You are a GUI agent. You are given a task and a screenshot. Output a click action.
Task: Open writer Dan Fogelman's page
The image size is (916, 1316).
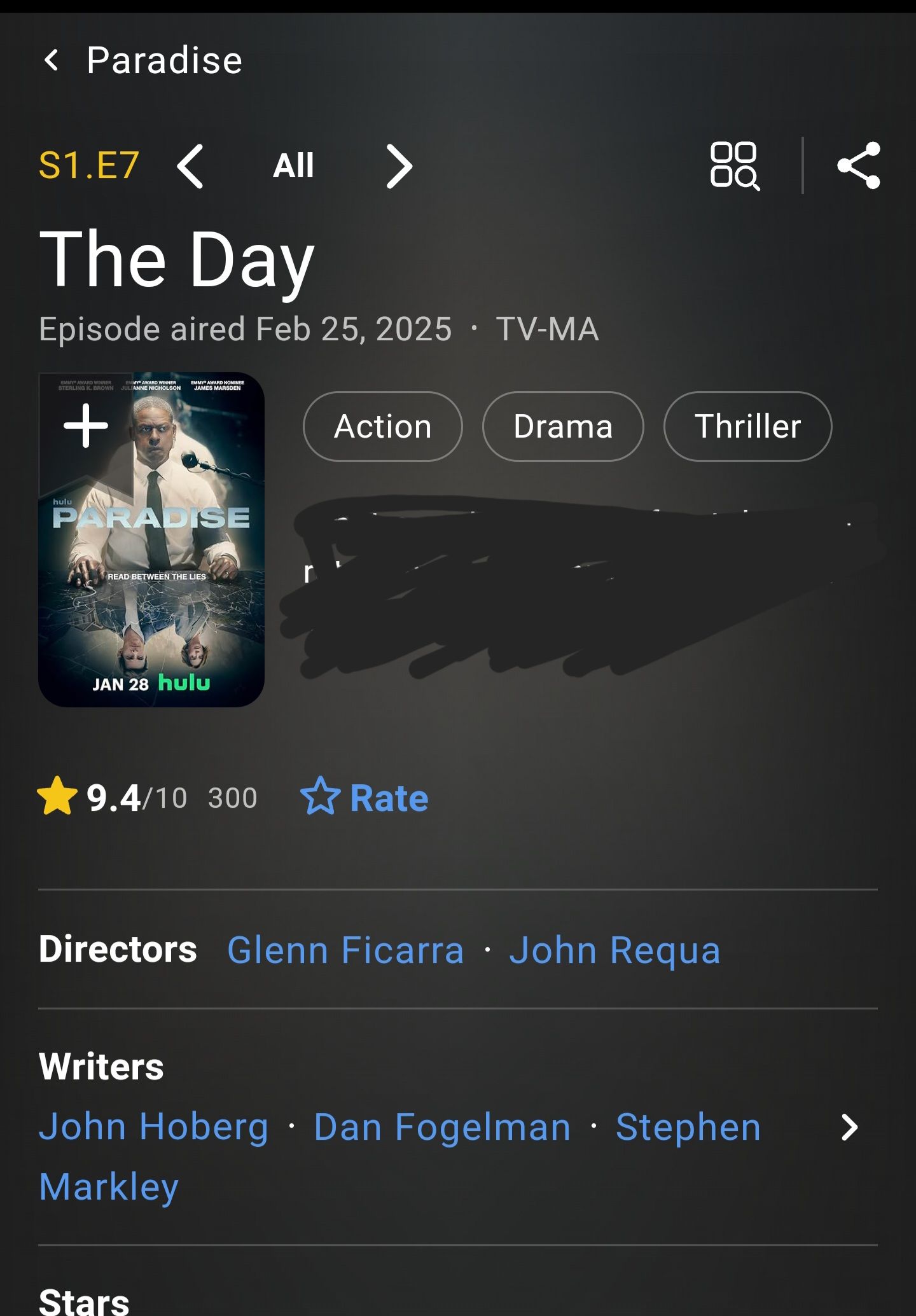coord(442,1128)
